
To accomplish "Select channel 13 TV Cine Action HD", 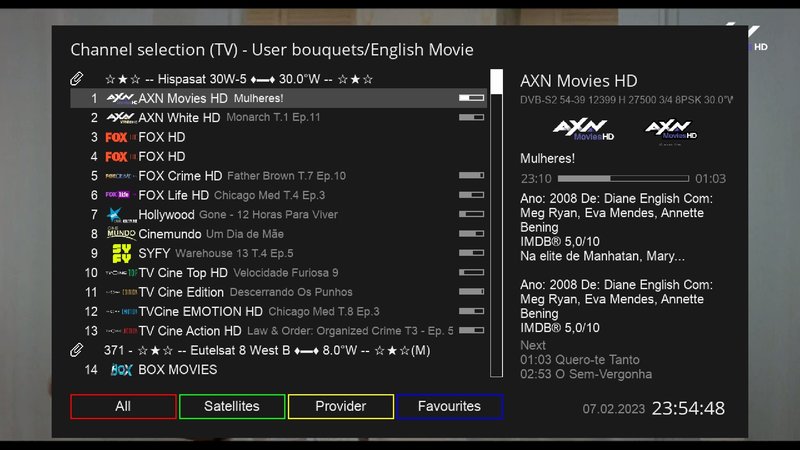I will click(278, 331).
